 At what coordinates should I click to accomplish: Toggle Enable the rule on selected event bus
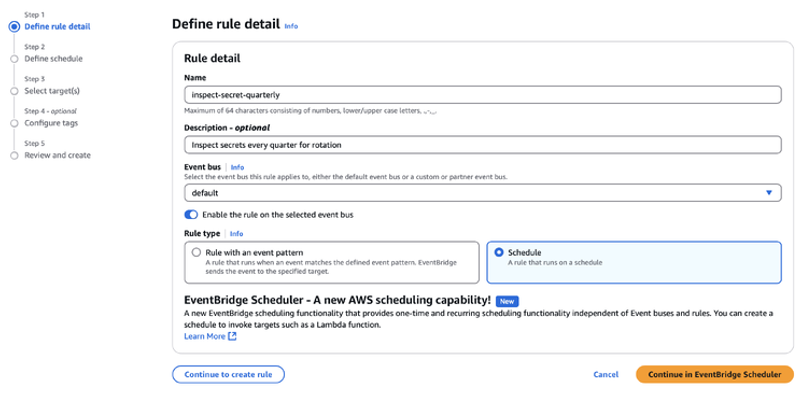point(191,215)
